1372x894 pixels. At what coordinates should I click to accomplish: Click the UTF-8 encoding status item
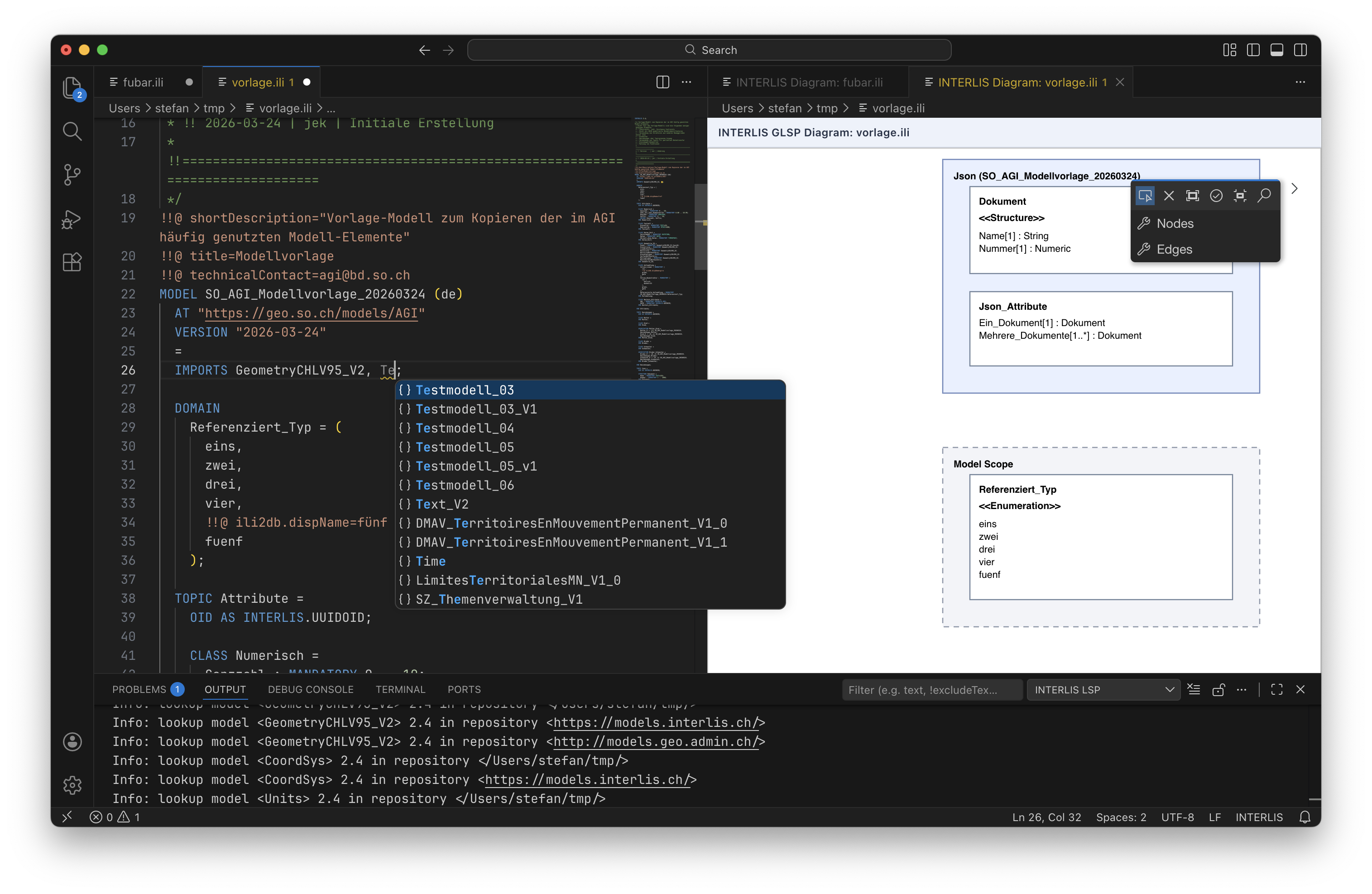coord(1177,817)
